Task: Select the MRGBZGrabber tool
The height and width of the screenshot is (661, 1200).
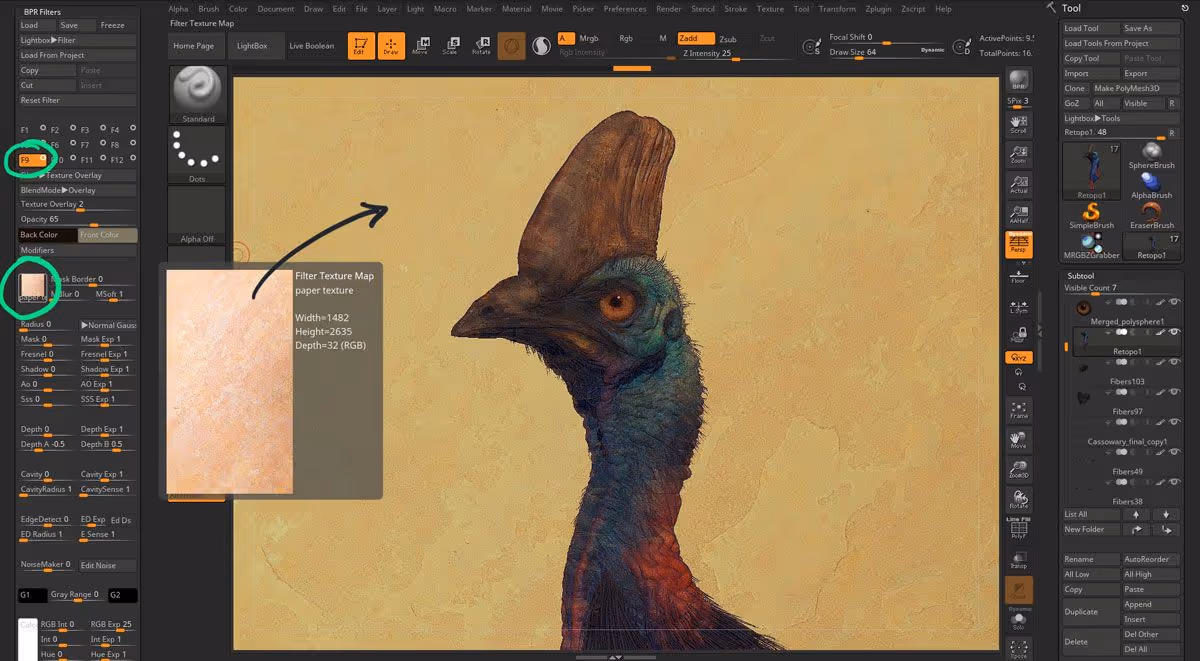Action: pyautogui.click(x=1091, y=245)
